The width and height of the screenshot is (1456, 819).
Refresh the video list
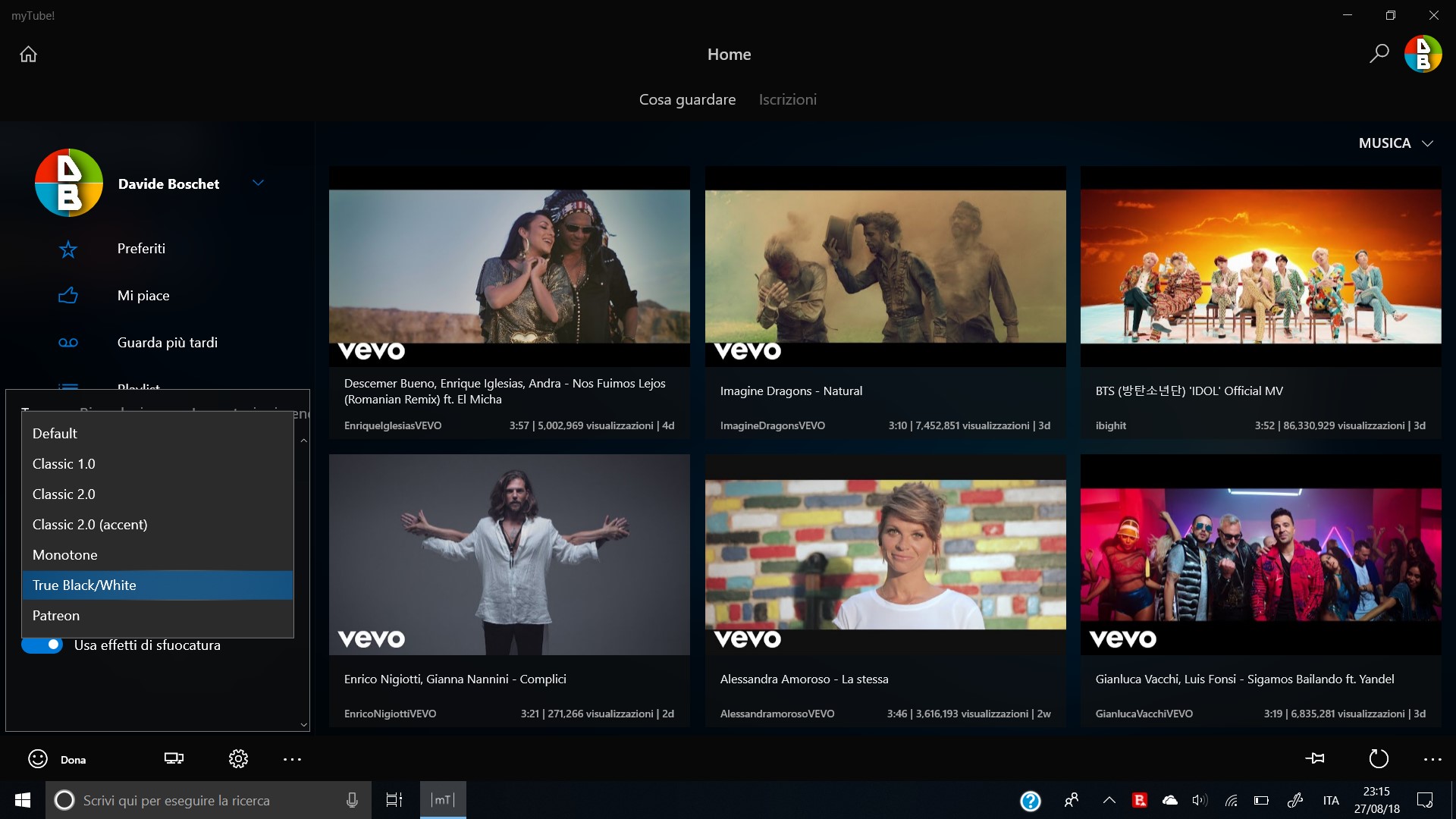pyautogui.click(x=1378, y=758)
